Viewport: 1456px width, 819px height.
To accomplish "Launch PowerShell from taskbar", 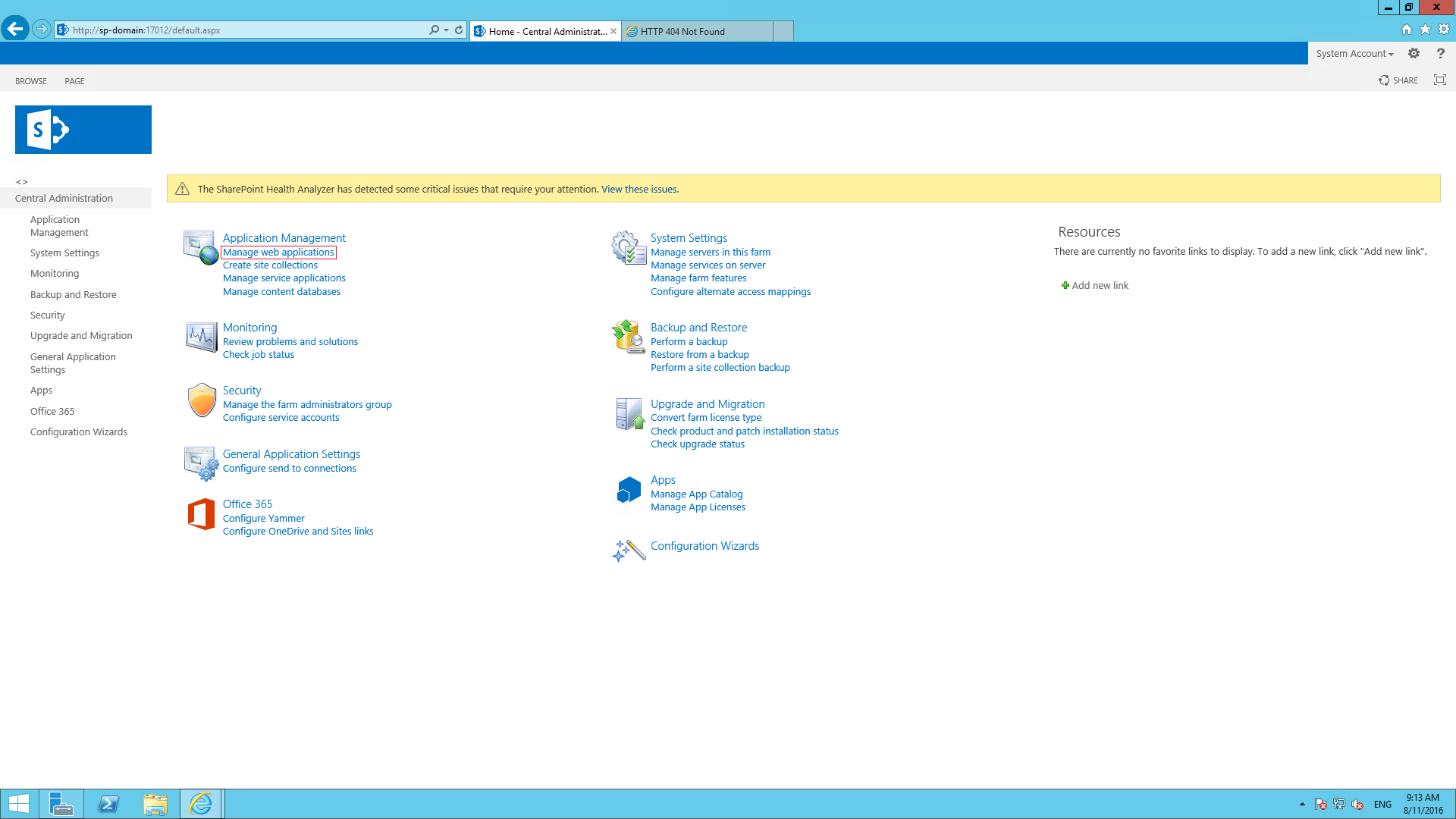I will 108,804.
